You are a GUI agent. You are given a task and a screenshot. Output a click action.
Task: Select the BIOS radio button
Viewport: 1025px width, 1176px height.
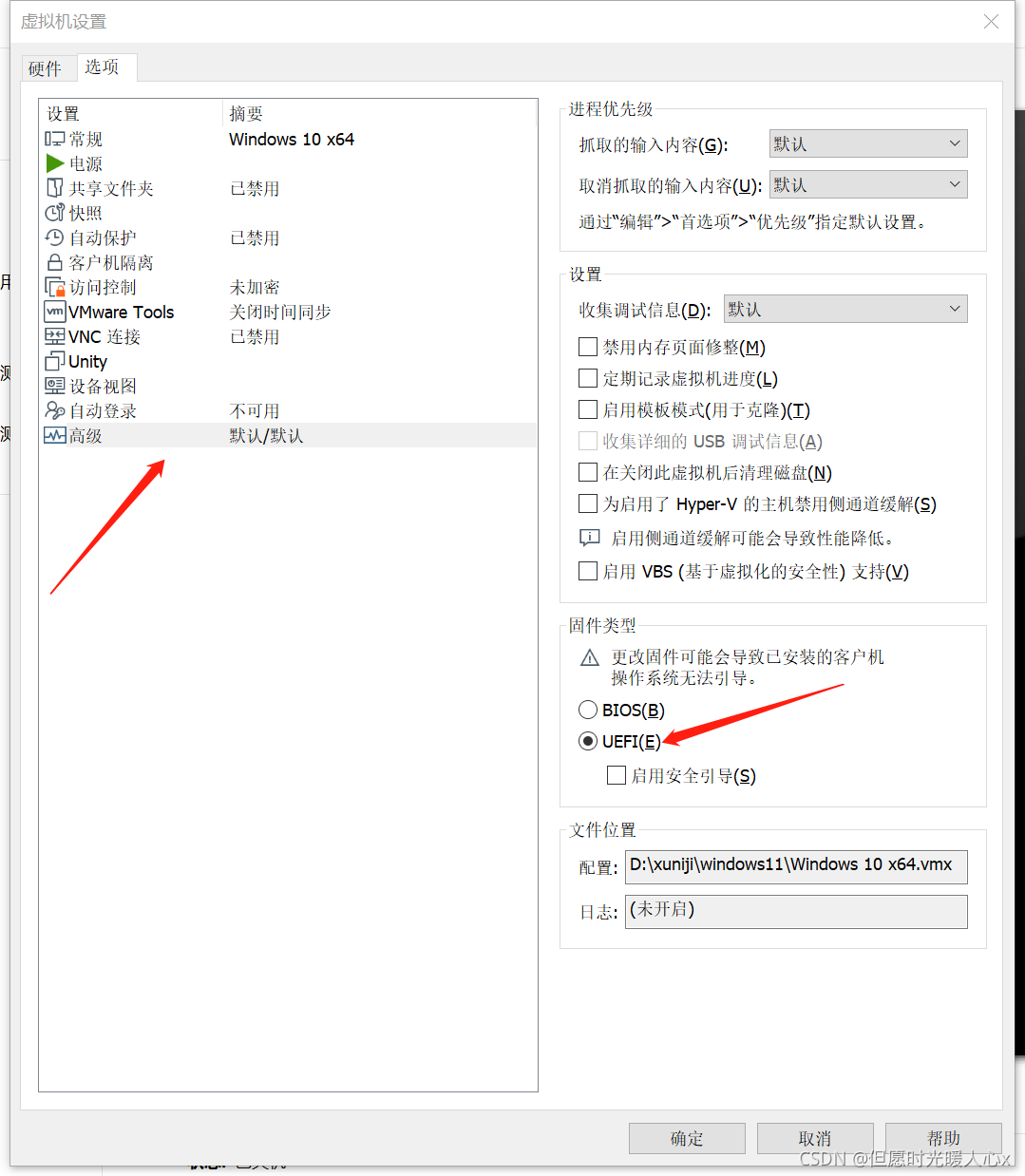[x=588, y=710]
